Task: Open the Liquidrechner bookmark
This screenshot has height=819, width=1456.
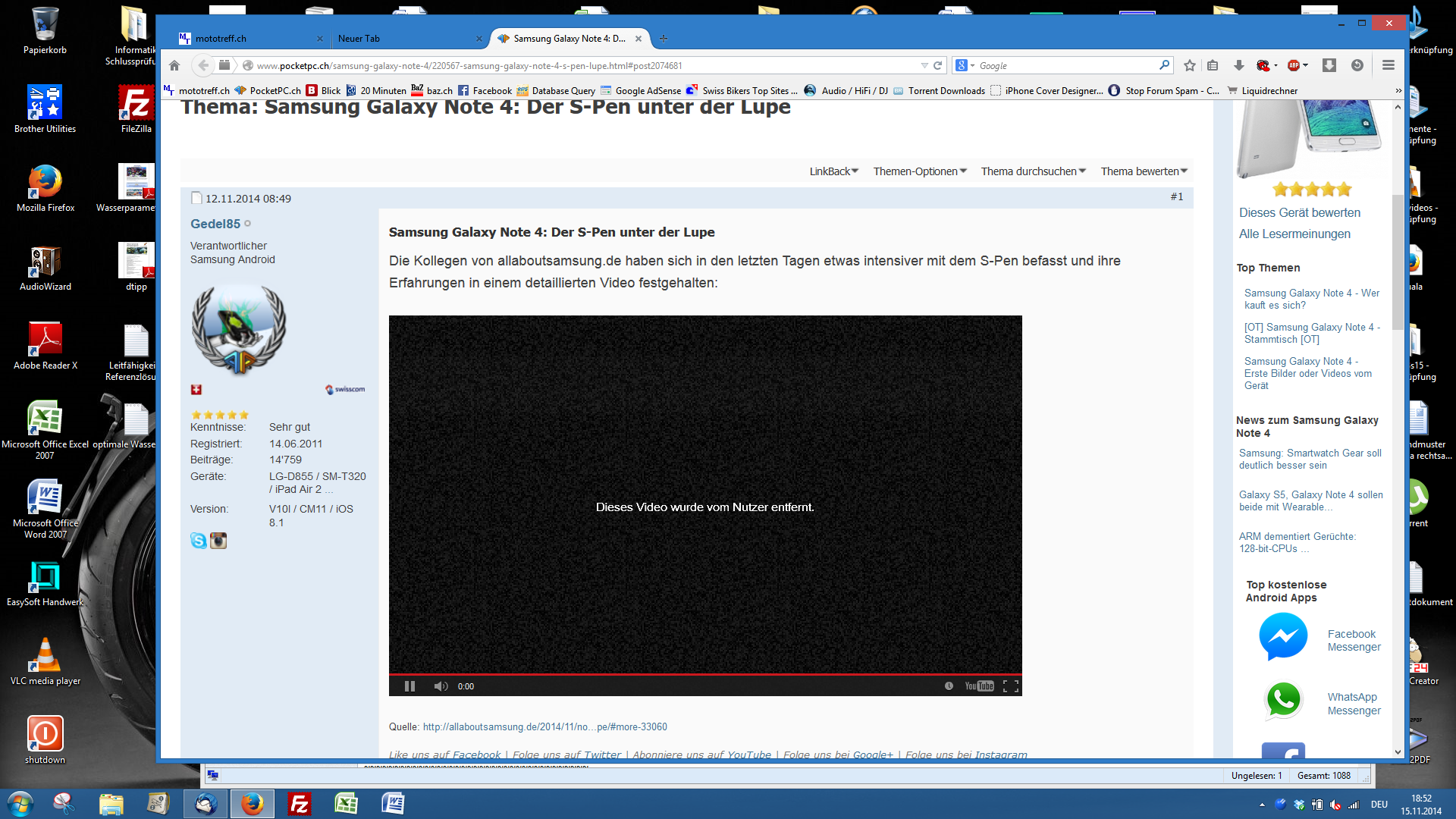Action: [1263, 90]
